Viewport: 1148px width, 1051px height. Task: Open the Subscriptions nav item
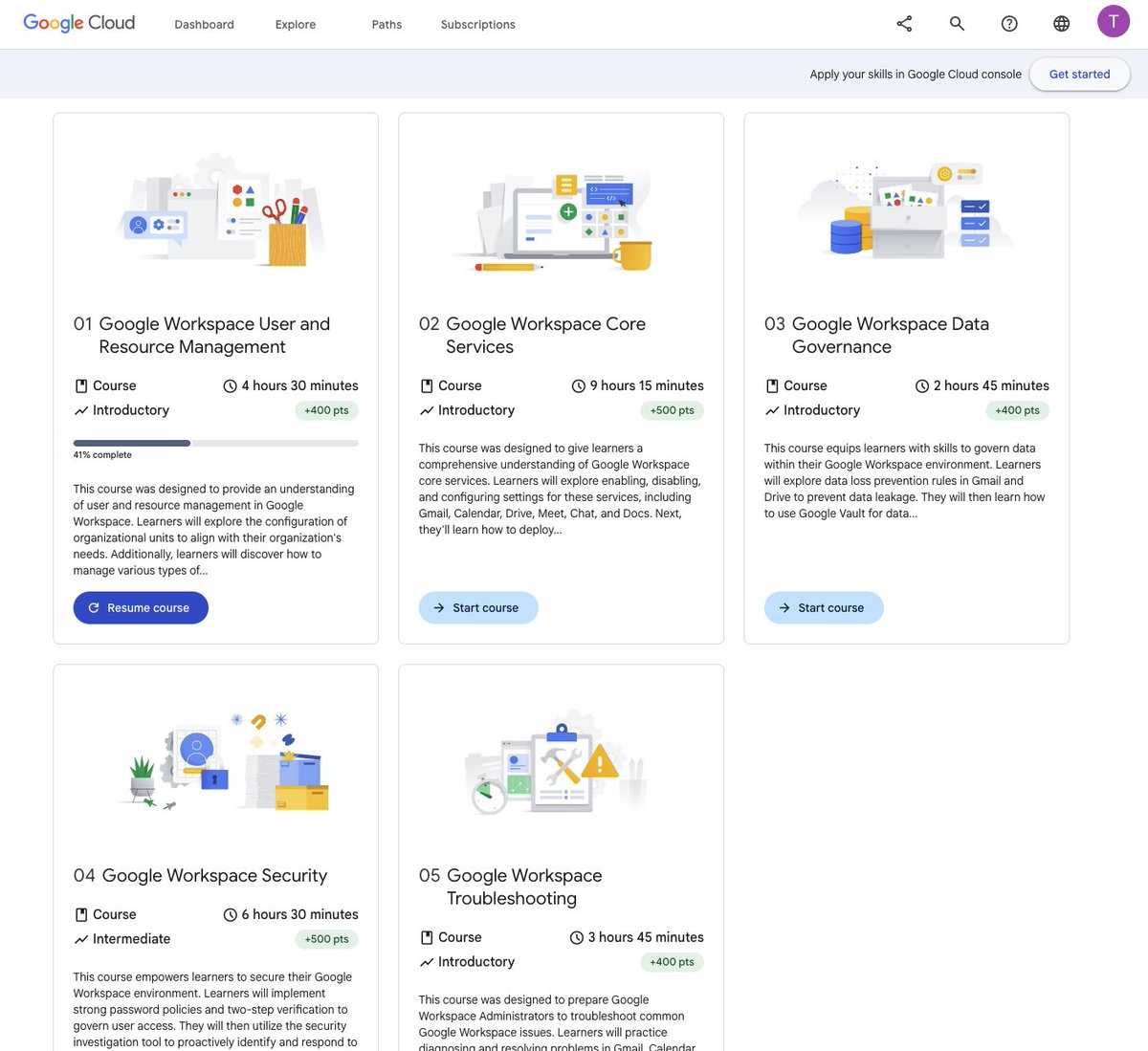tap(478, 25)
